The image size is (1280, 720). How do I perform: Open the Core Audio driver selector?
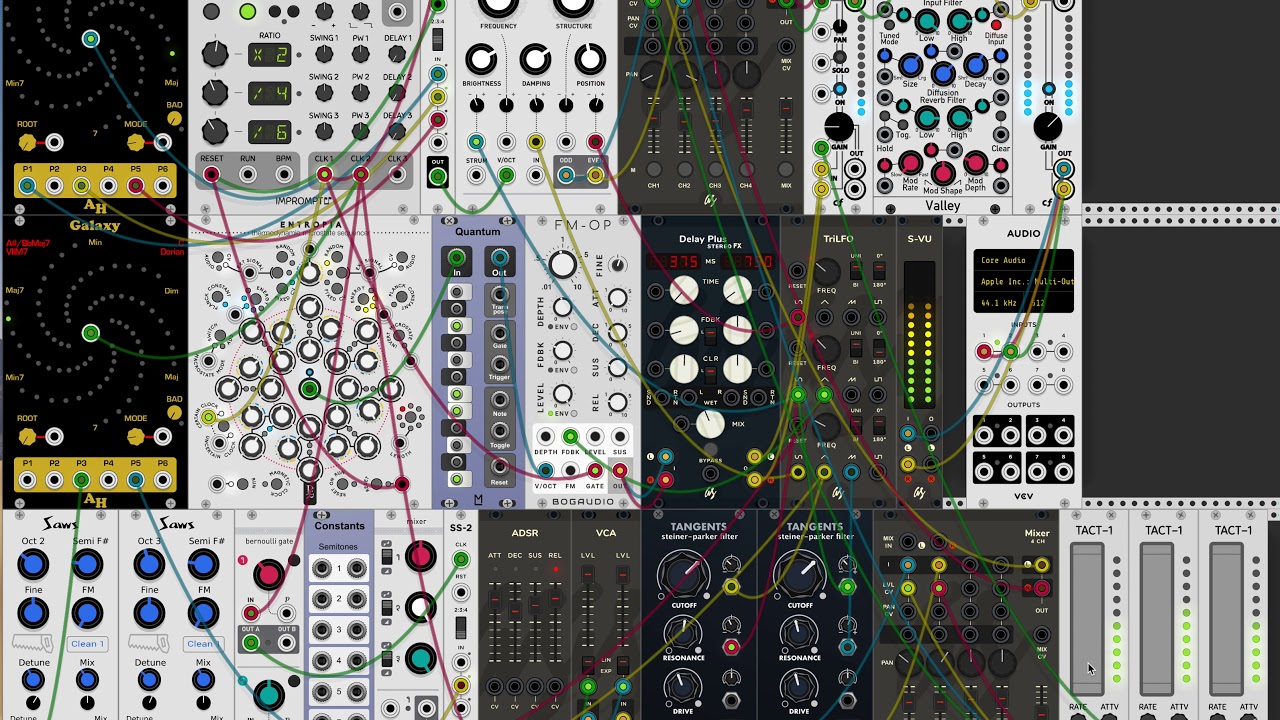click(1023, 261)
